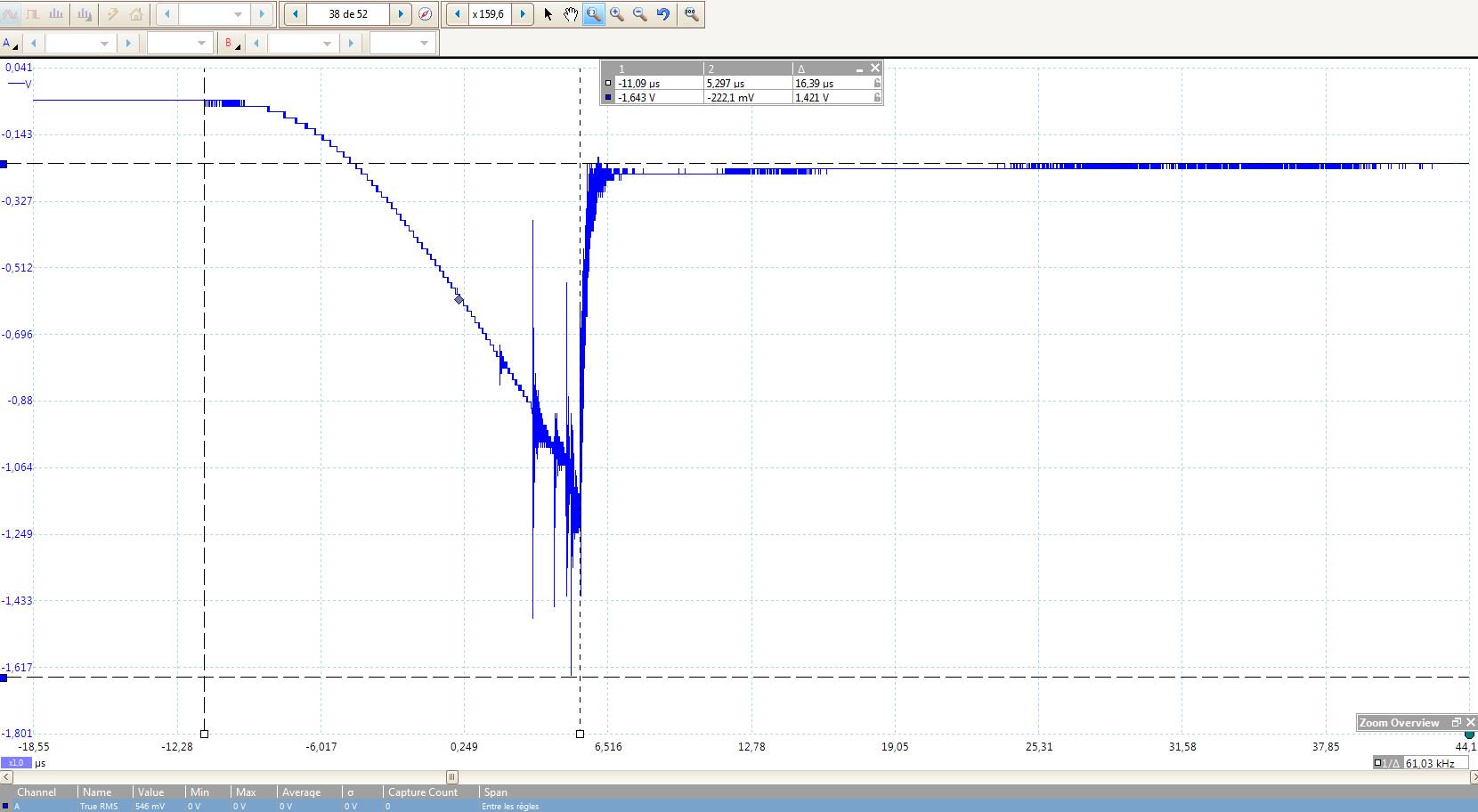Screen dimensions: 1478x812
Task: Go to next waveform buffer
Action: 401,14
